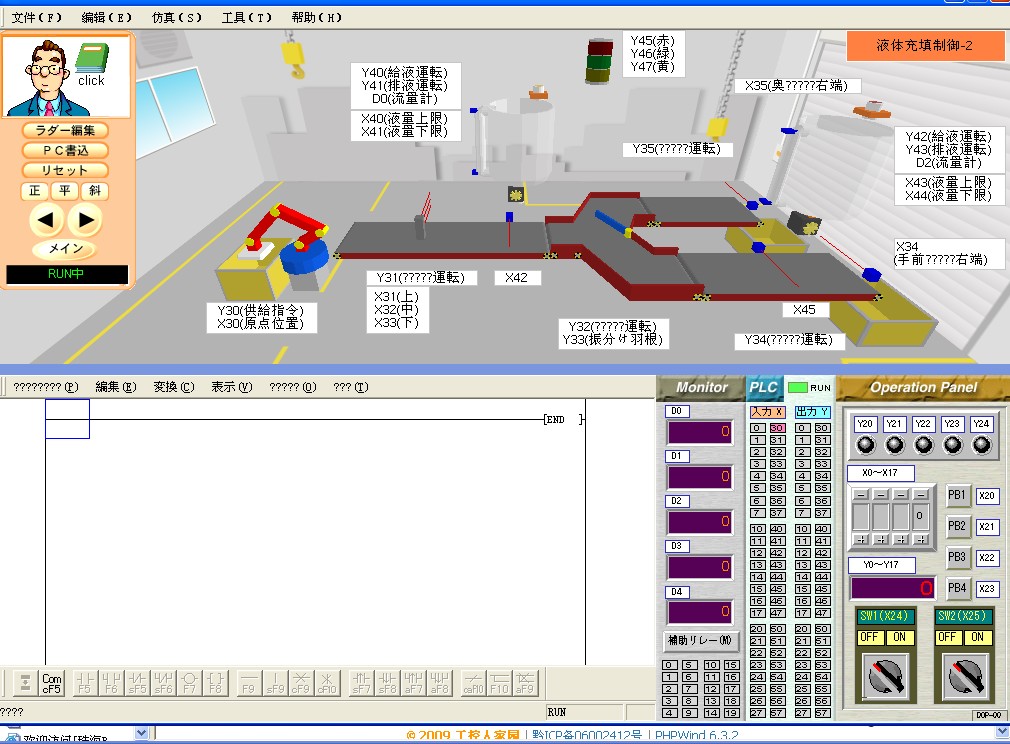The width and height of the screenshot is (1010, 744).
Task: Turn the SW2 (X25) rotary switch
Action: (964, 678)
